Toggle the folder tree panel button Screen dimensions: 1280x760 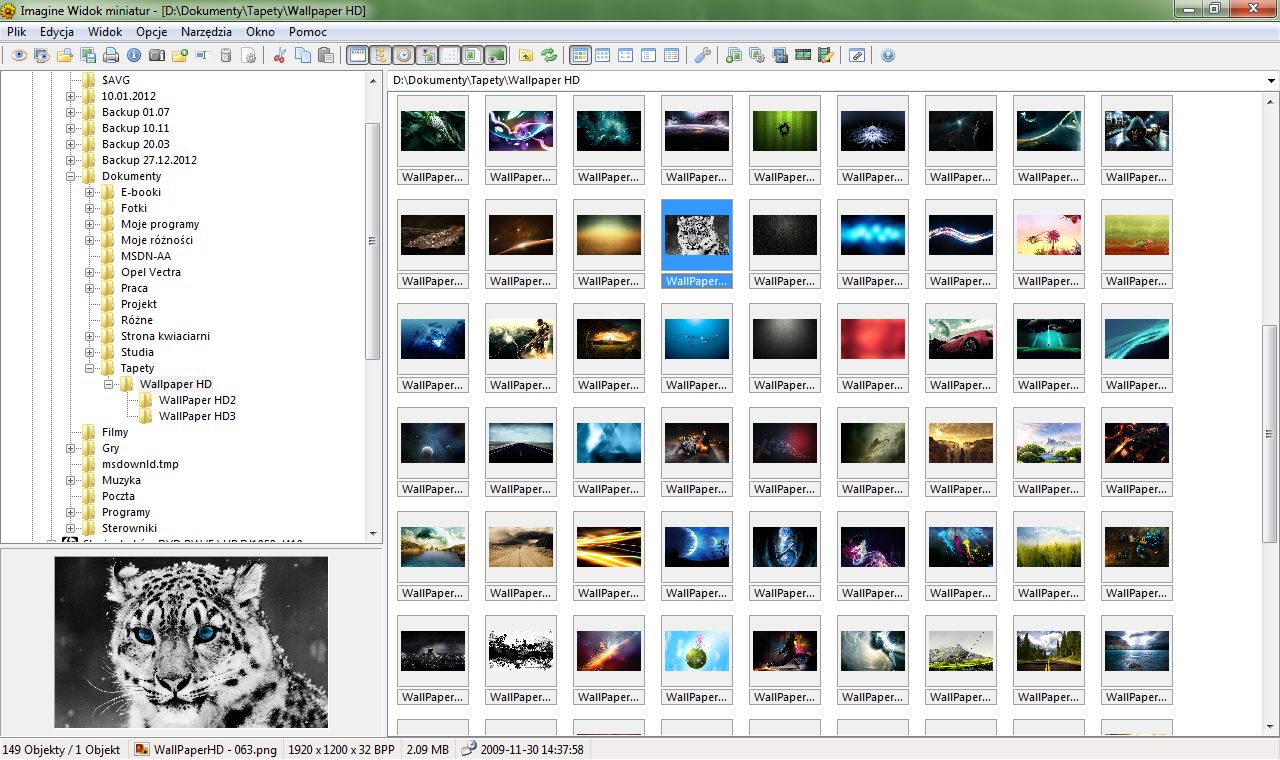coord(380,55)
